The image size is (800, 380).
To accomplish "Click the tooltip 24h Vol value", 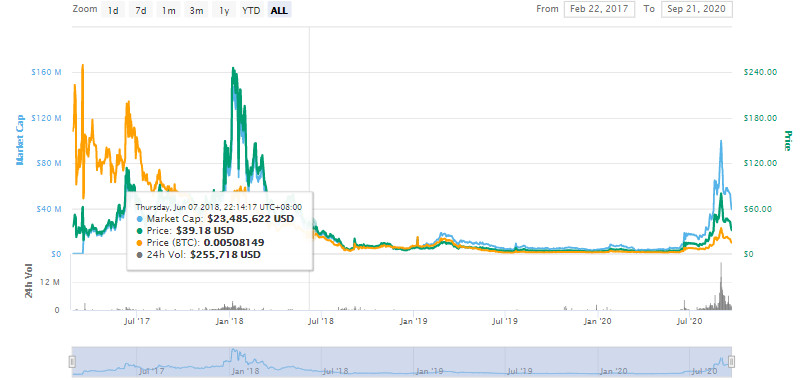I will (226, 254).
